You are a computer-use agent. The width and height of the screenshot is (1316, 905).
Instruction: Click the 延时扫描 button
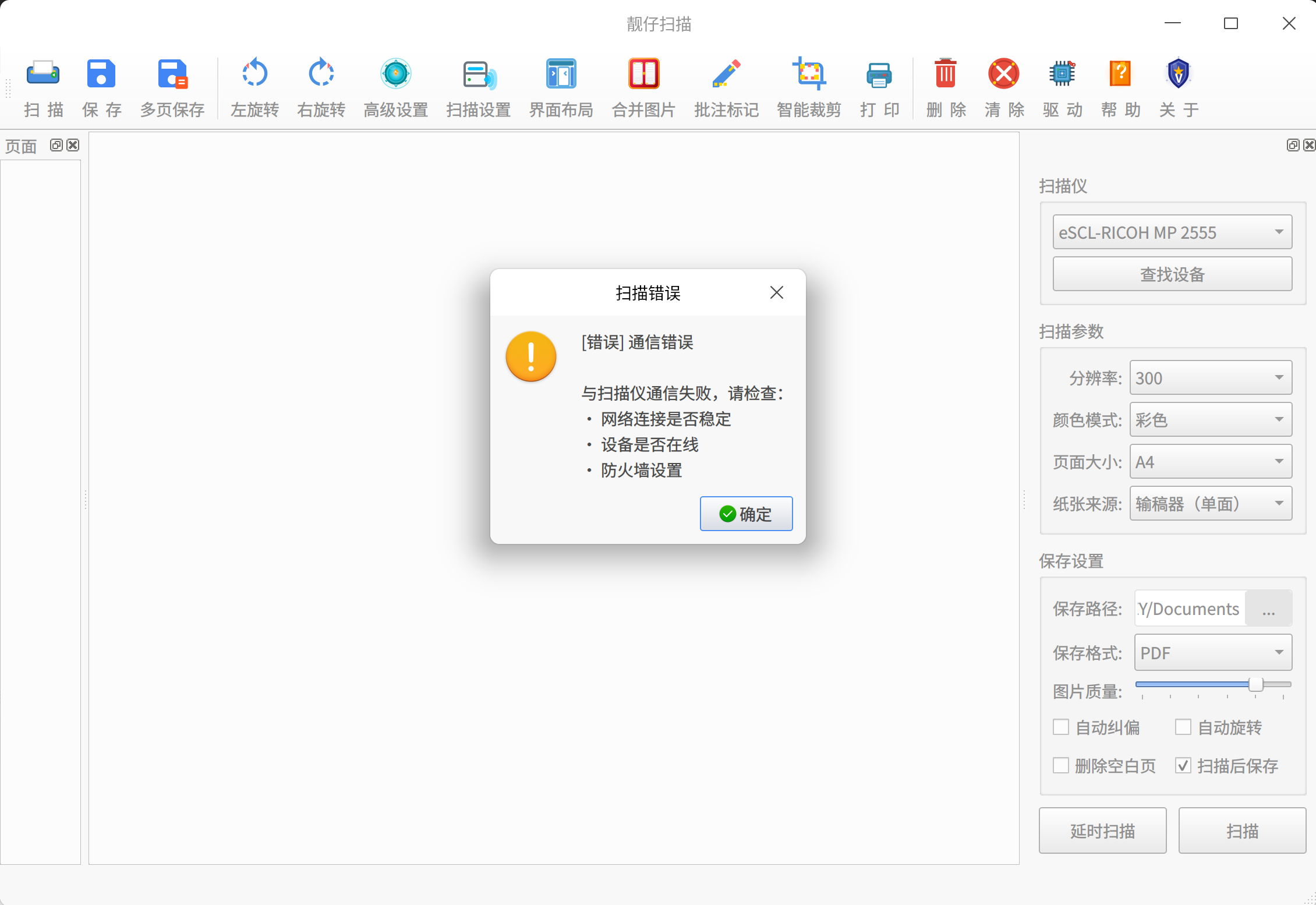pyautogui.click(x=1103, y=830)
